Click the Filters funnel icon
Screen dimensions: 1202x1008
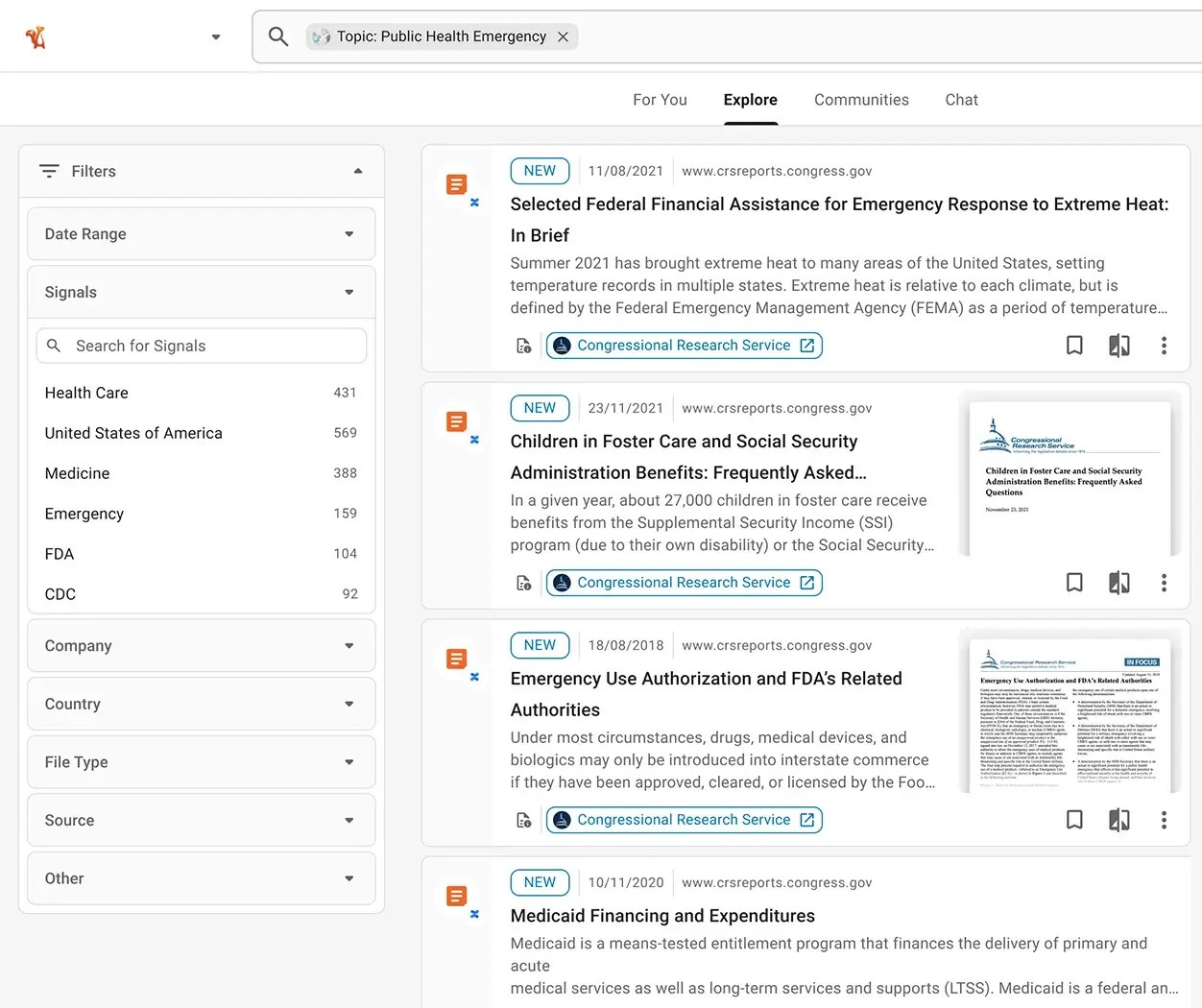point(49,171)
